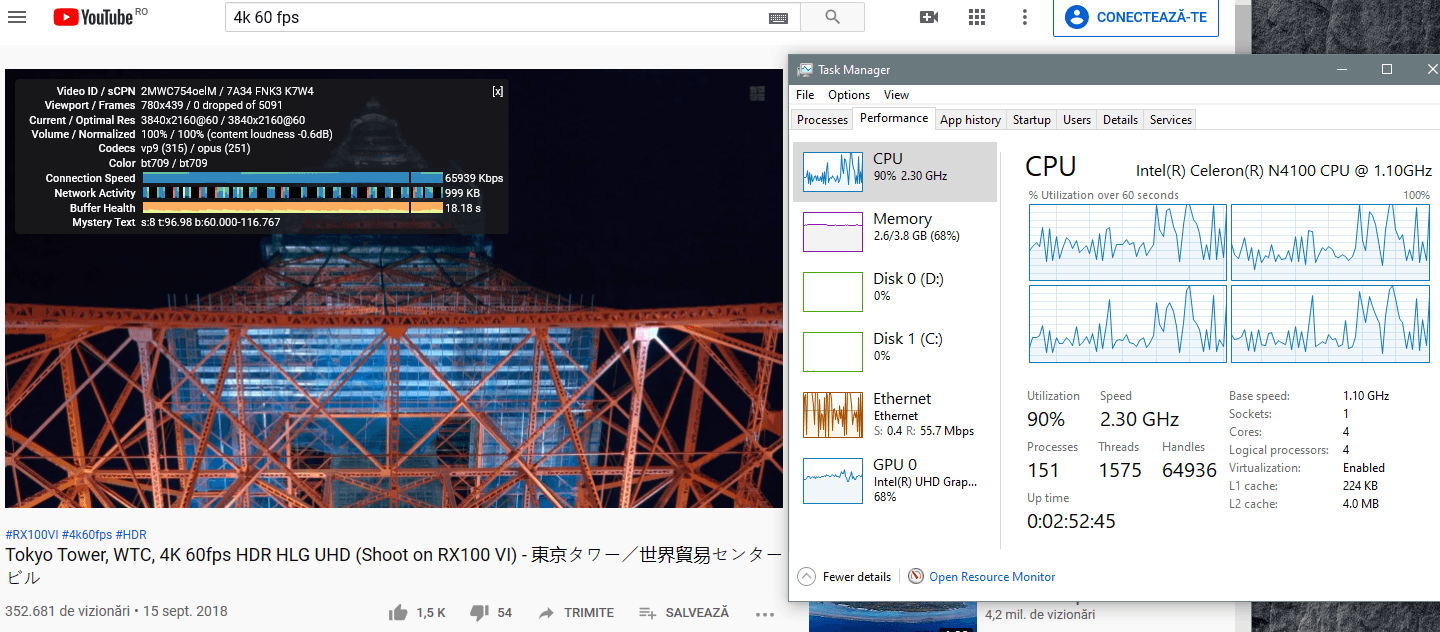The image size is (1440, 632).
Task: Close the stats for nerds overlay
Action: pos(498,91)
